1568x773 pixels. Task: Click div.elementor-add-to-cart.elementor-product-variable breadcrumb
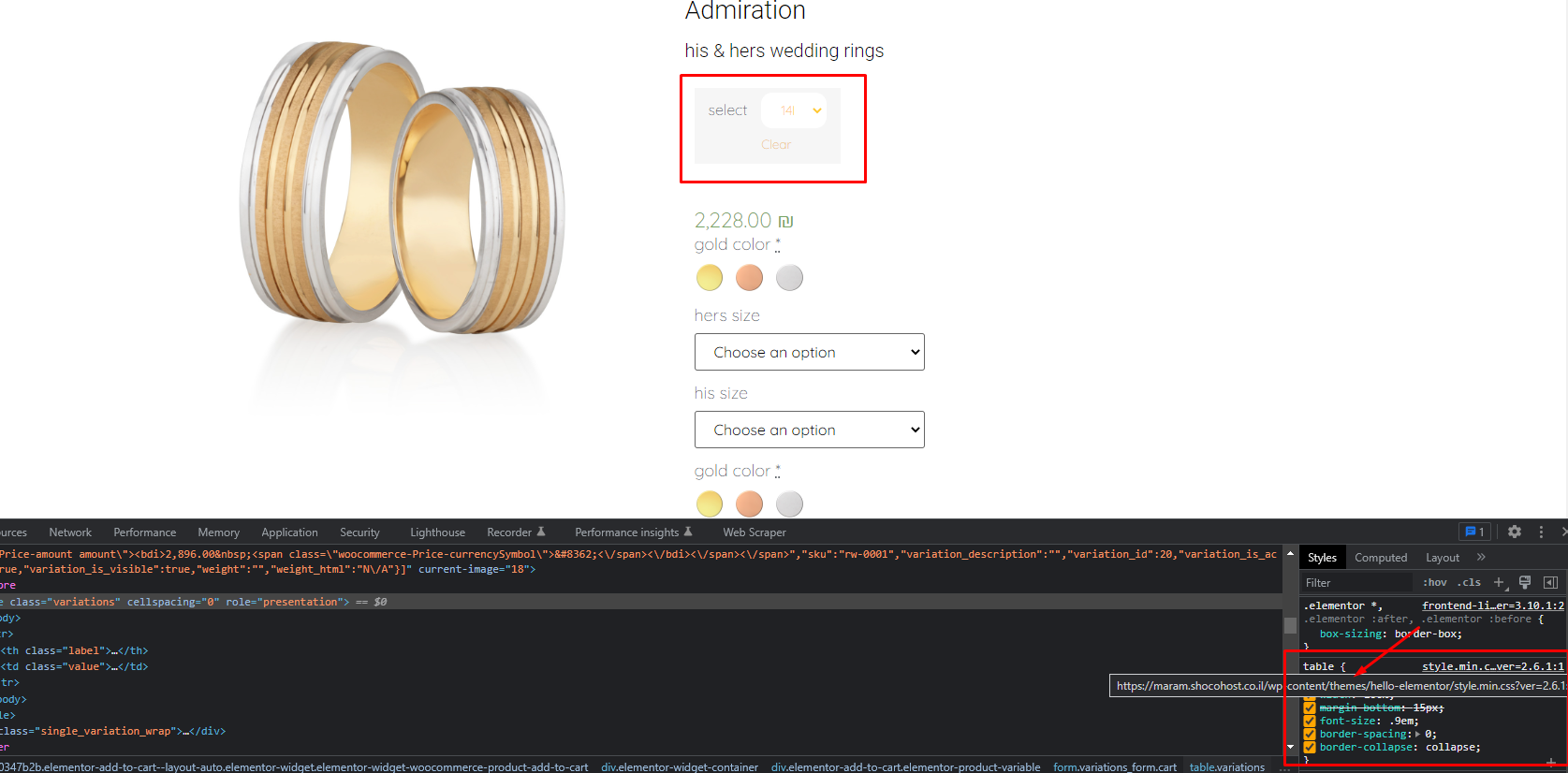click(x=906, y=766)
